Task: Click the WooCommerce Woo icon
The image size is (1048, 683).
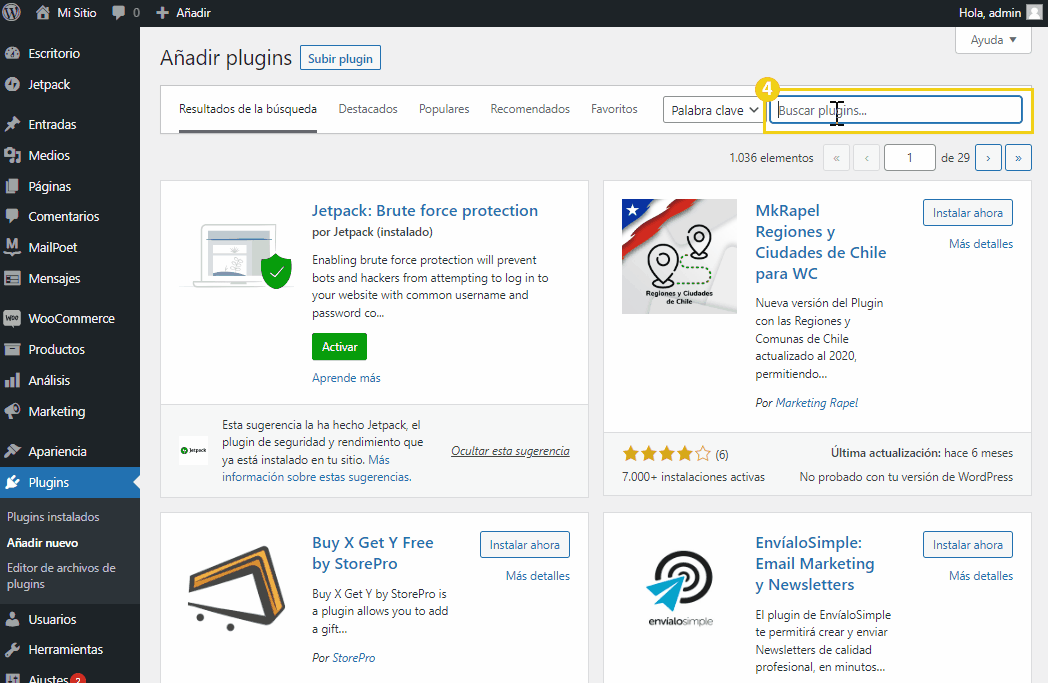Action: click(12, 318)
